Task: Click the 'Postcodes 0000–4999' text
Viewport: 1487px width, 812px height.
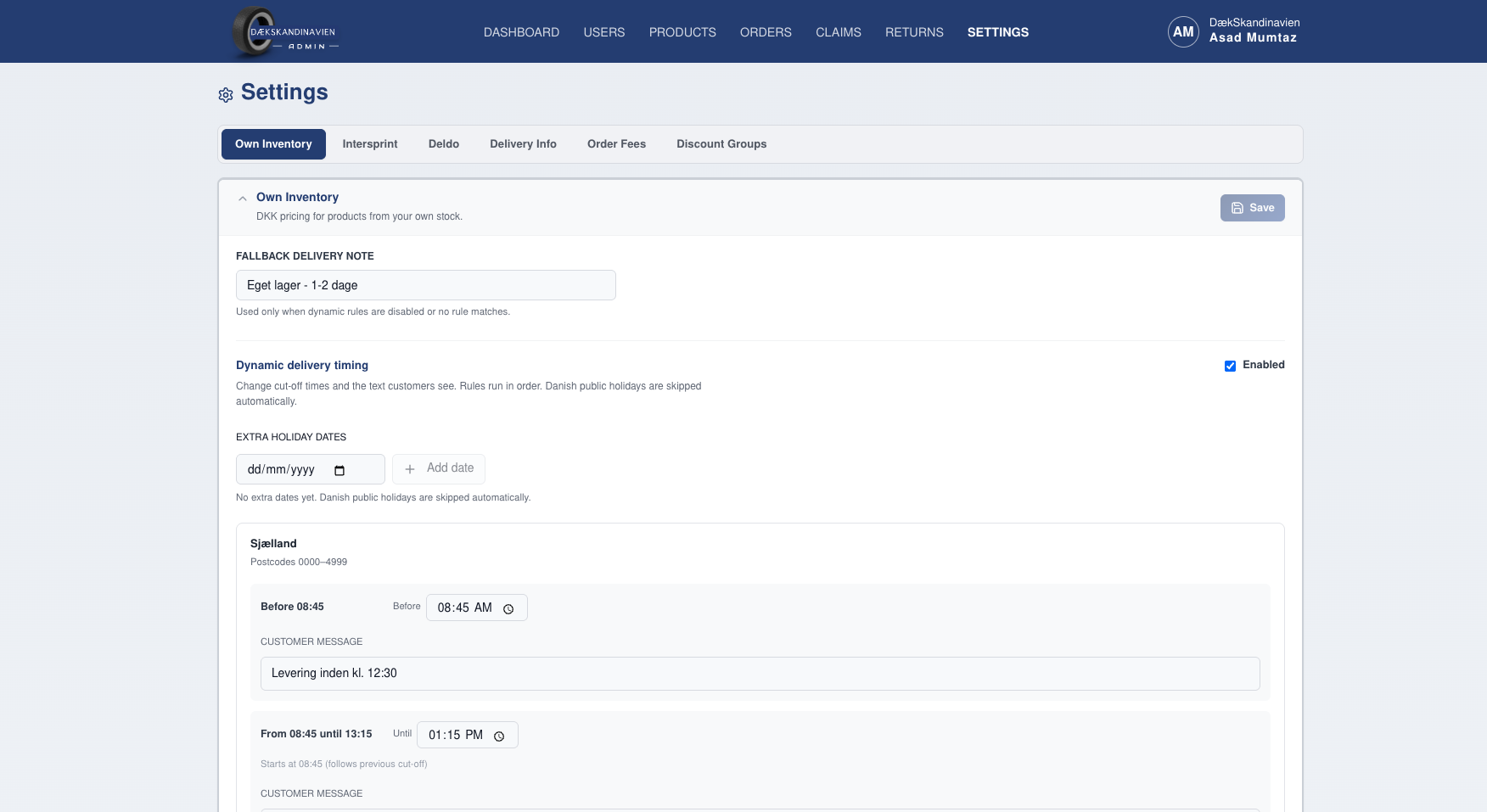Action: point(299,563)
